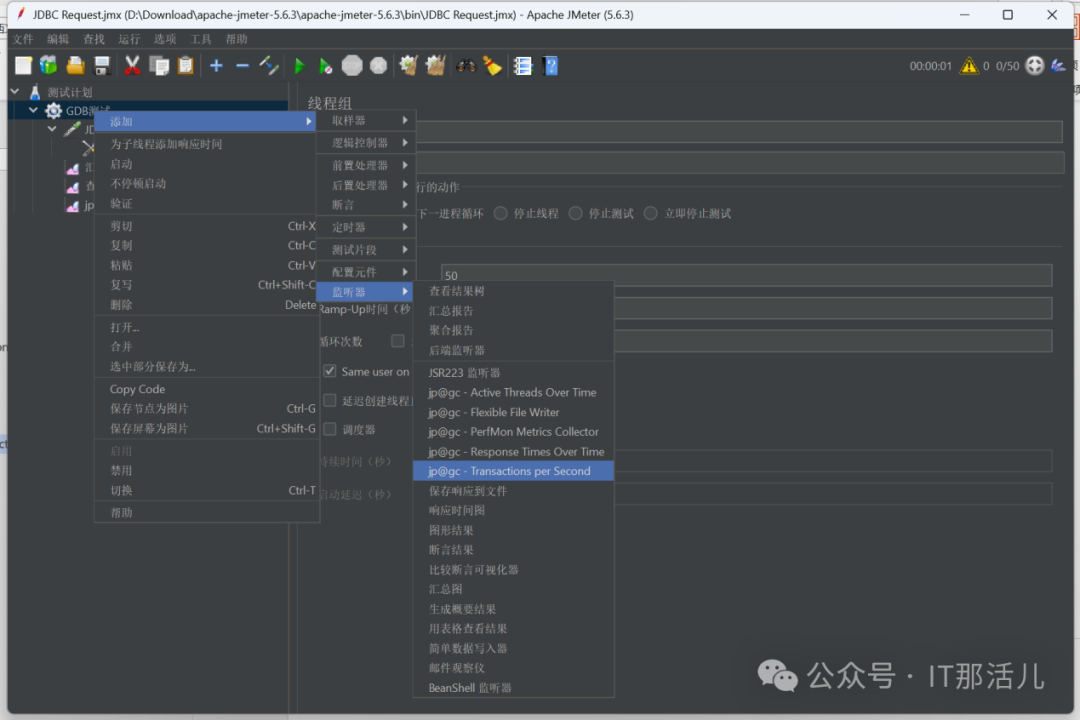The image size is (1080, 720).
Task: Click the Clear results broom icon
Action: (408, 65)
